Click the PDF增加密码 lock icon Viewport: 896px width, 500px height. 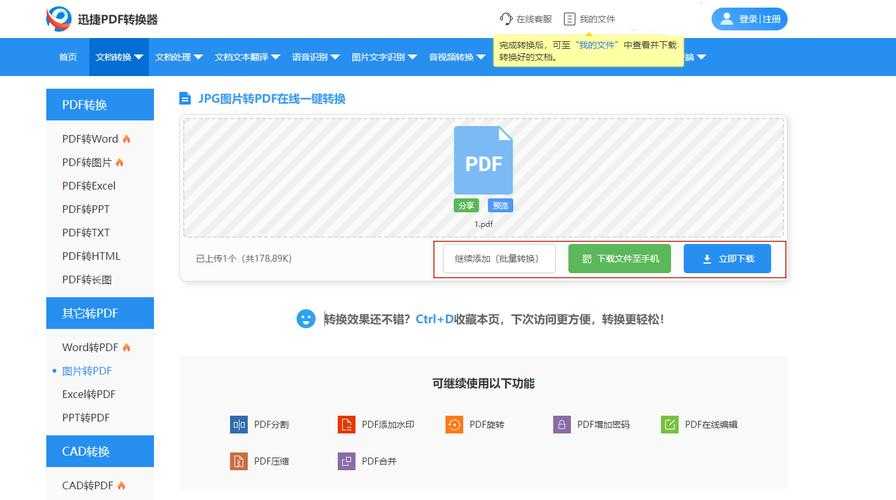click(562, 424)
